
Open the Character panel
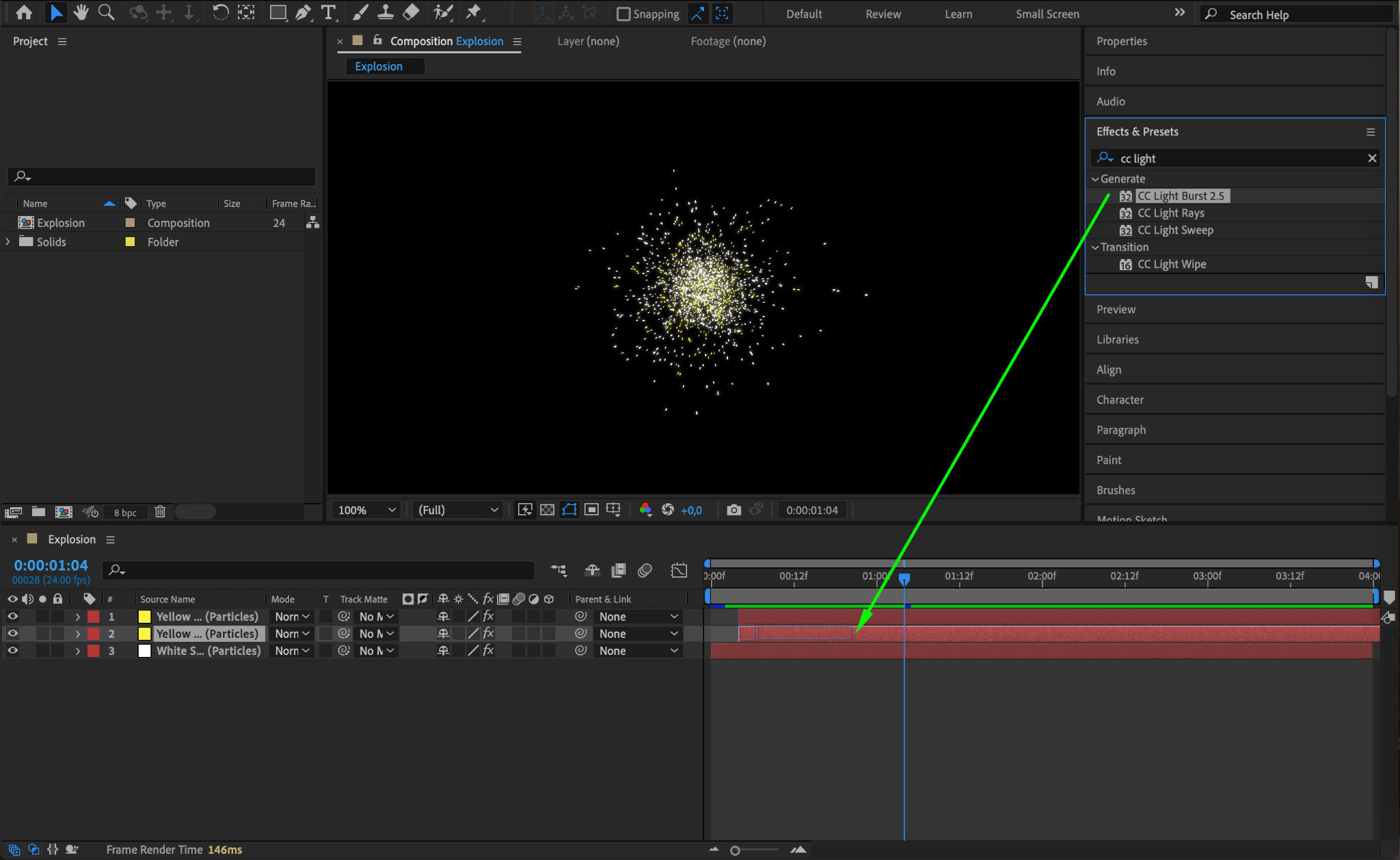[x=1120, y=400]
